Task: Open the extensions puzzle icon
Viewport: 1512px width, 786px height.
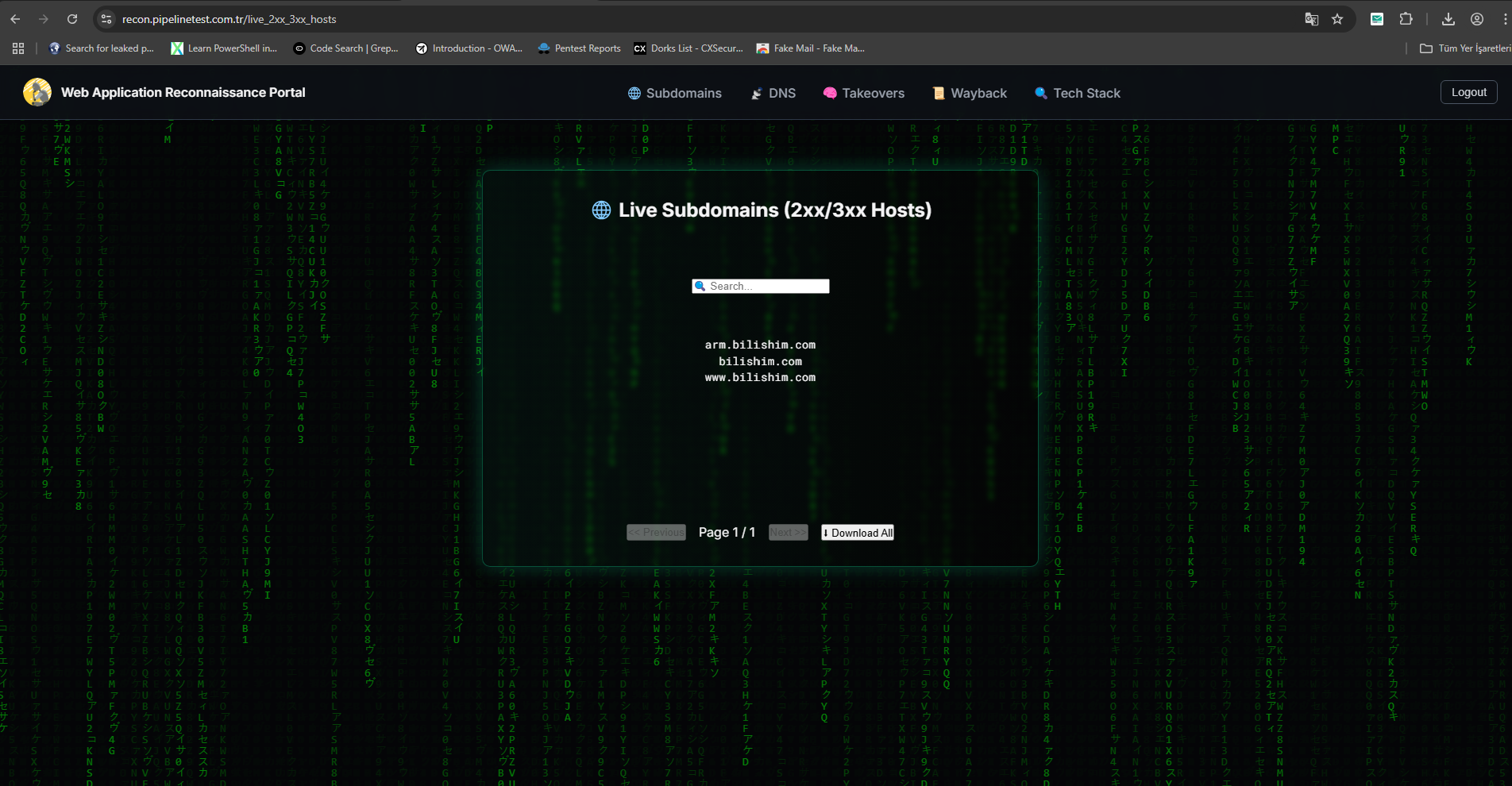Action: tap(1406, 19)
